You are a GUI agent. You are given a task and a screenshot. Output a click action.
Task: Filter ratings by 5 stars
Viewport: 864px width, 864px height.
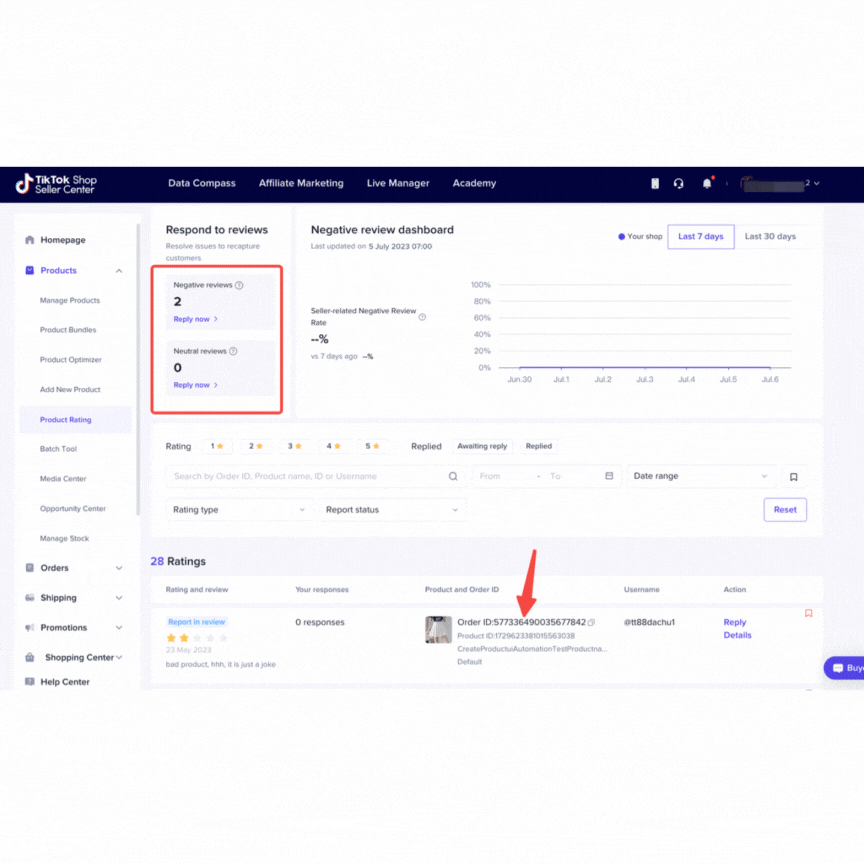click(x=372, y=446)
